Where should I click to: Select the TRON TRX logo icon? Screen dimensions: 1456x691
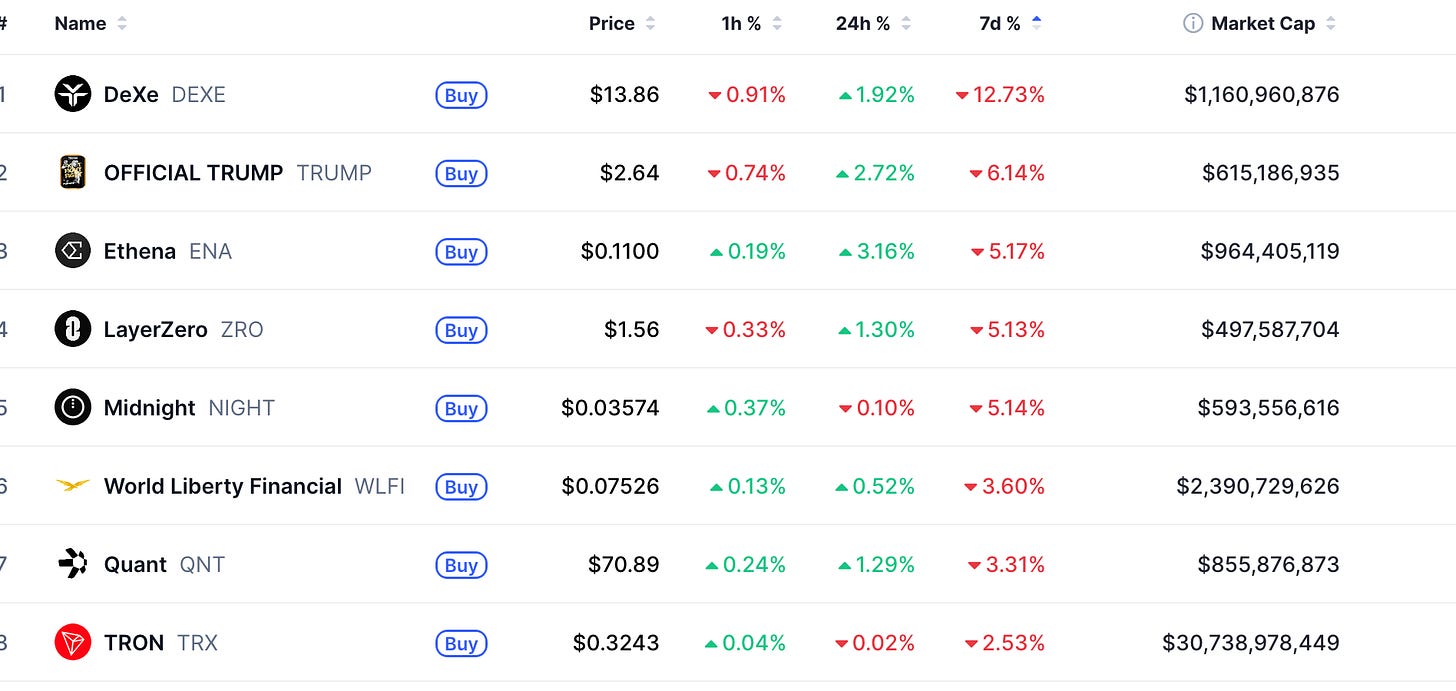[x=73, y=642]
